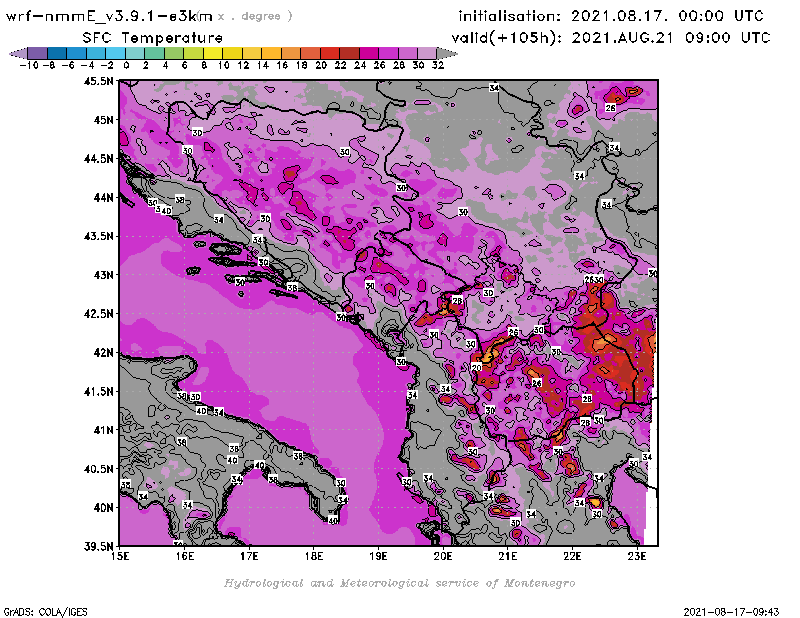Click the colorbar swatch between 26 and 28
The image size is (800, 618).
pos(388,53)
